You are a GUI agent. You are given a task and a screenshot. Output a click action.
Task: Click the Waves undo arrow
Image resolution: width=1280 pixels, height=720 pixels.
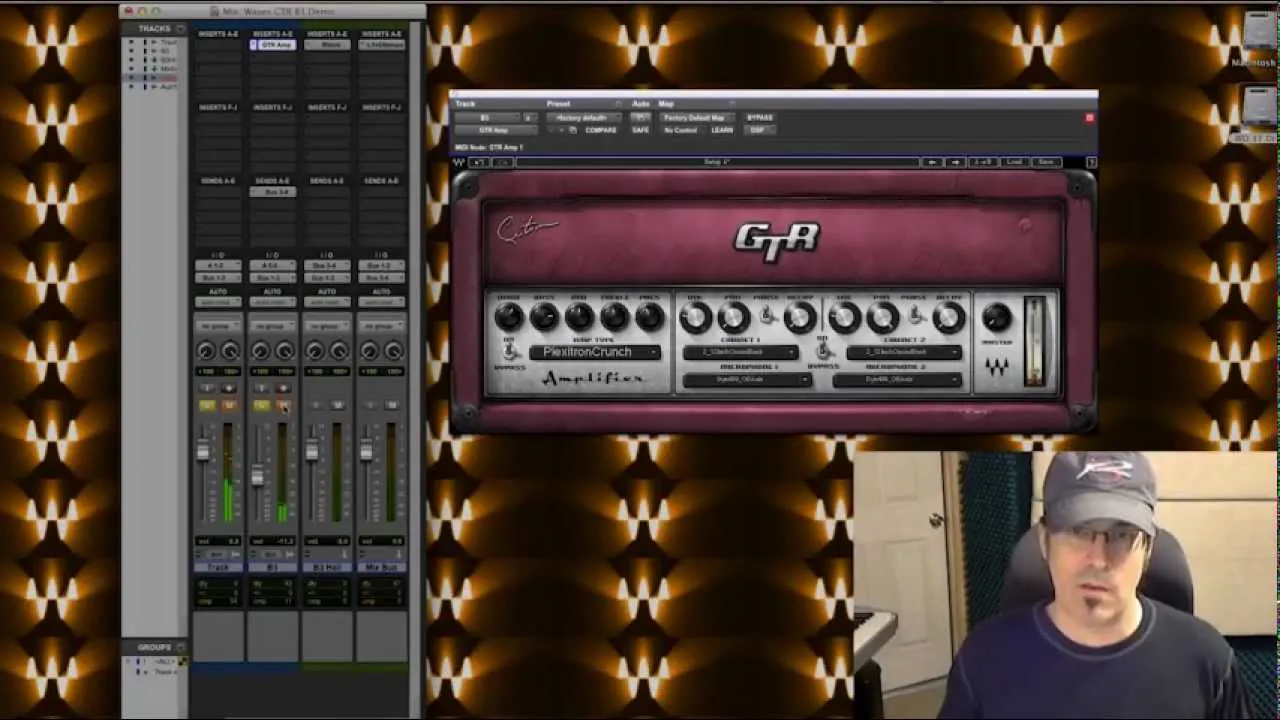[478, 162]
